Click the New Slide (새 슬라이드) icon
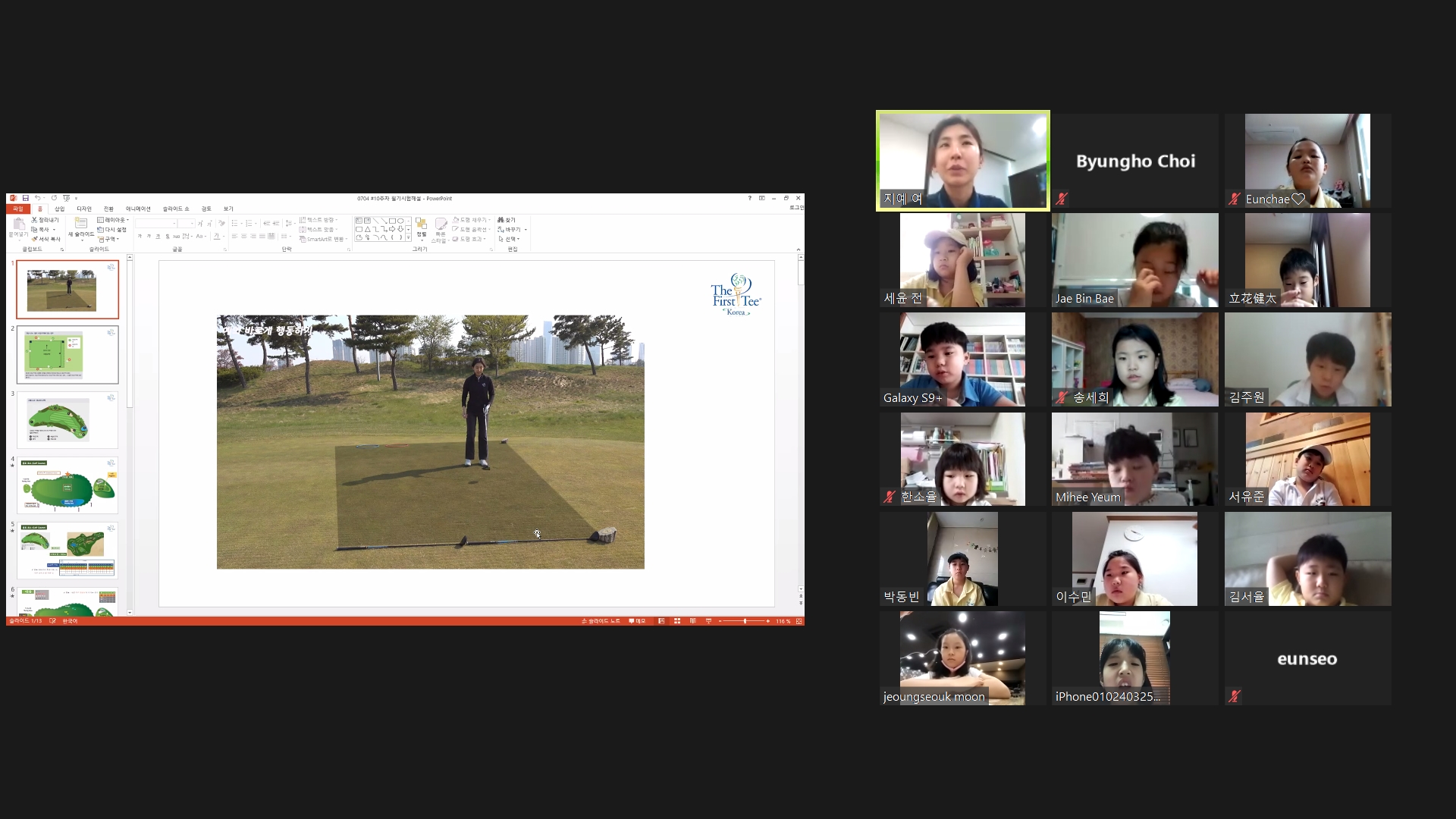1456x819 pixels. click(x=81, y=224)
